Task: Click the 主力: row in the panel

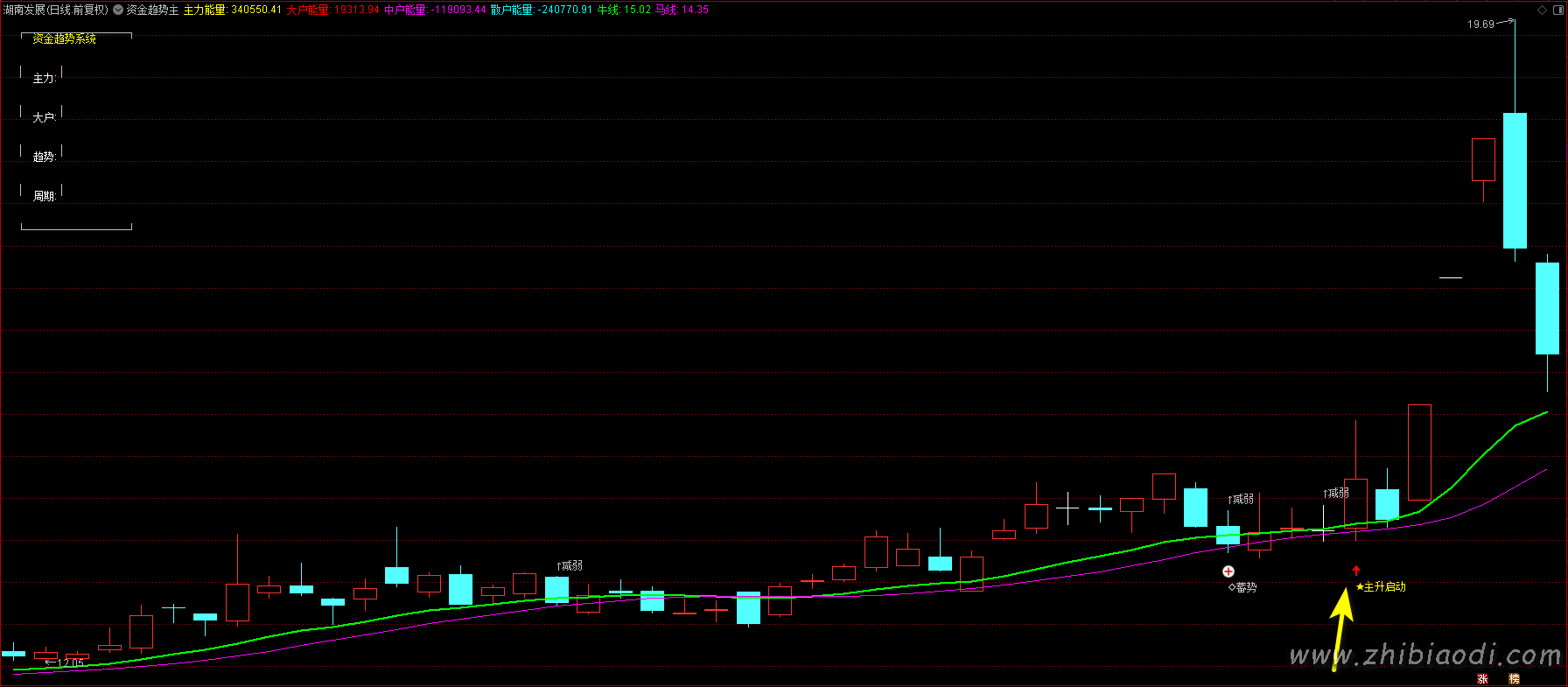Action: point(45,79)
